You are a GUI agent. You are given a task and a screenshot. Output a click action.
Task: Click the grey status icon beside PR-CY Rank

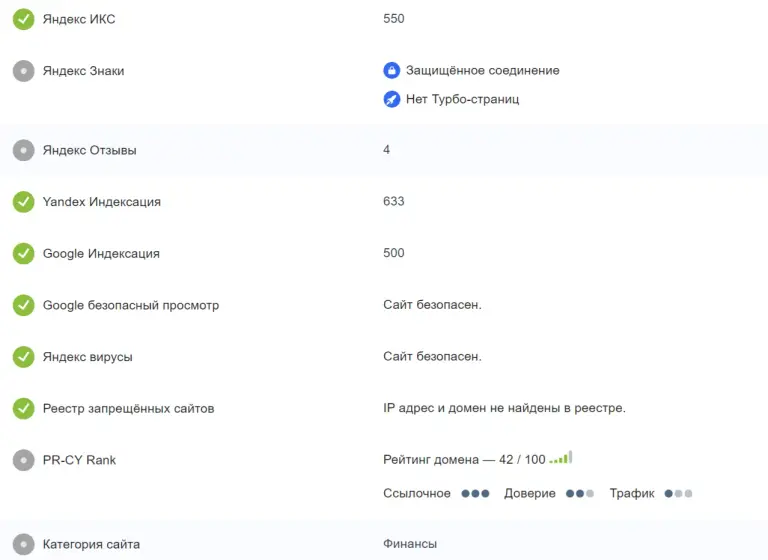[24, 461]
